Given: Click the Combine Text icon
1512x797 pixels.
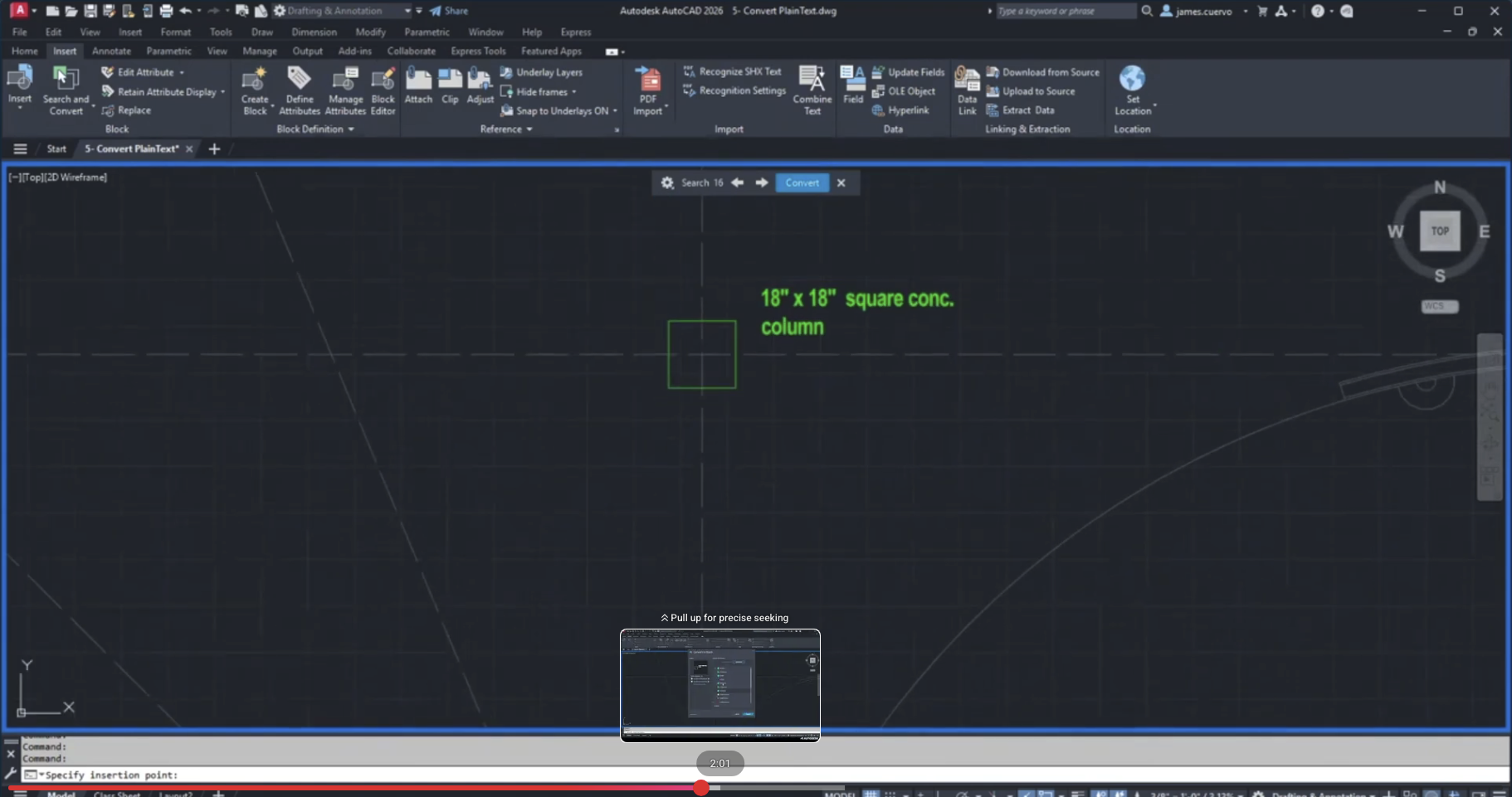Looking at the screenshot, I should click(x=812, y=80).
